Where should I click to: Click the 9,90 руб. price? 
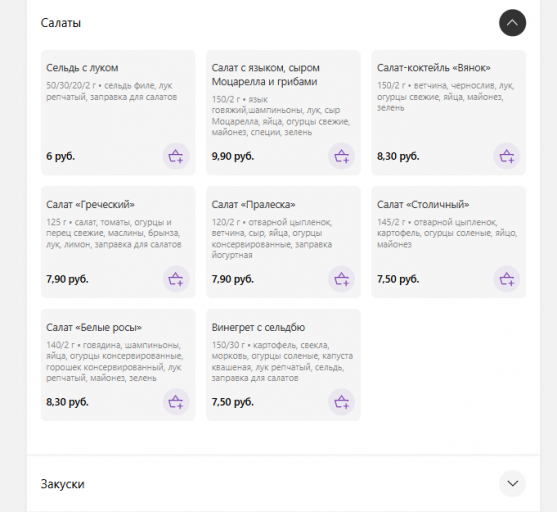[x=233, y=156]
